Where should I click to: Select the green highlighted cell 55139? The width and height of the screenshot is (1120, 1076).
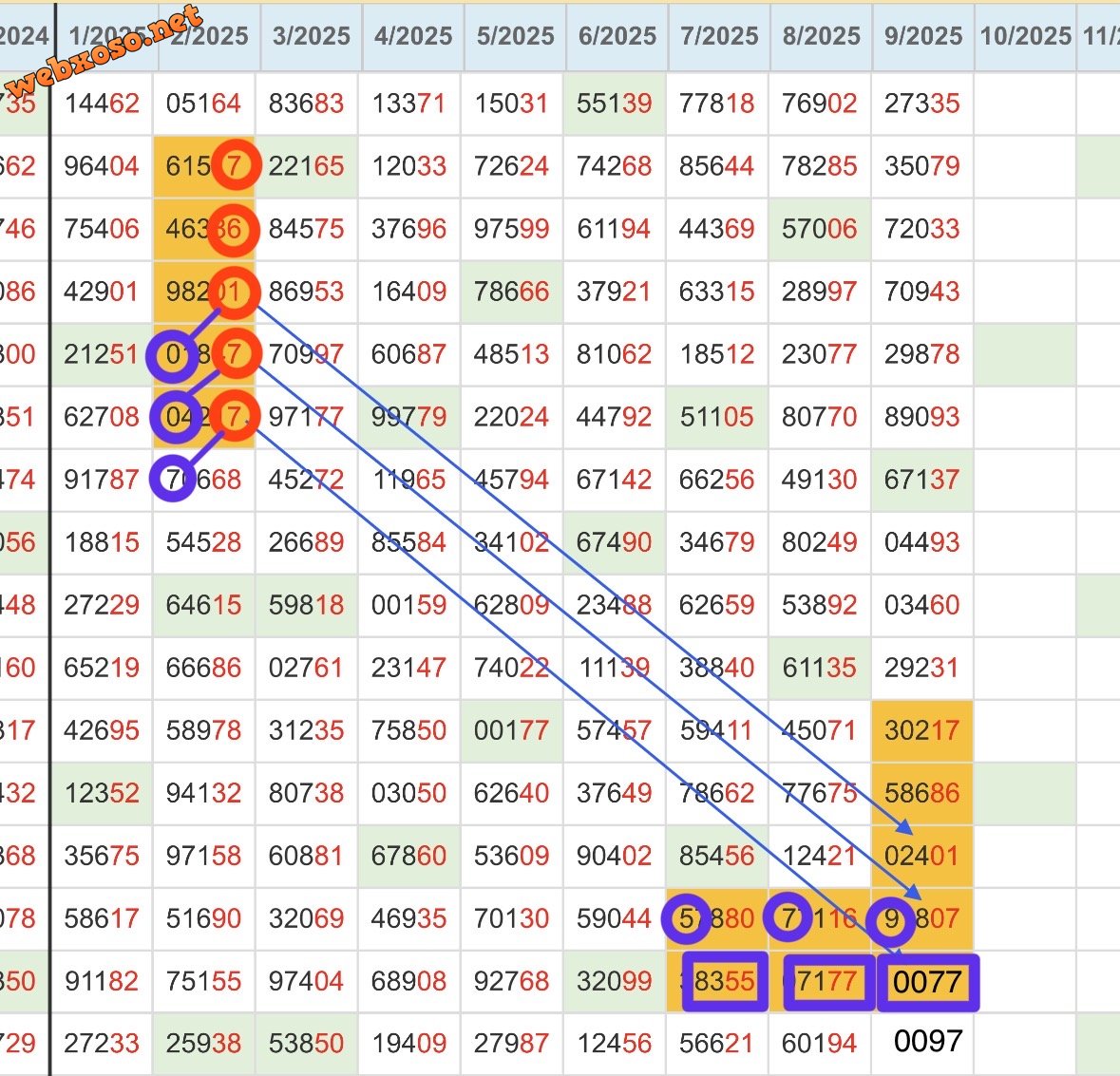[x=615, y=104]
